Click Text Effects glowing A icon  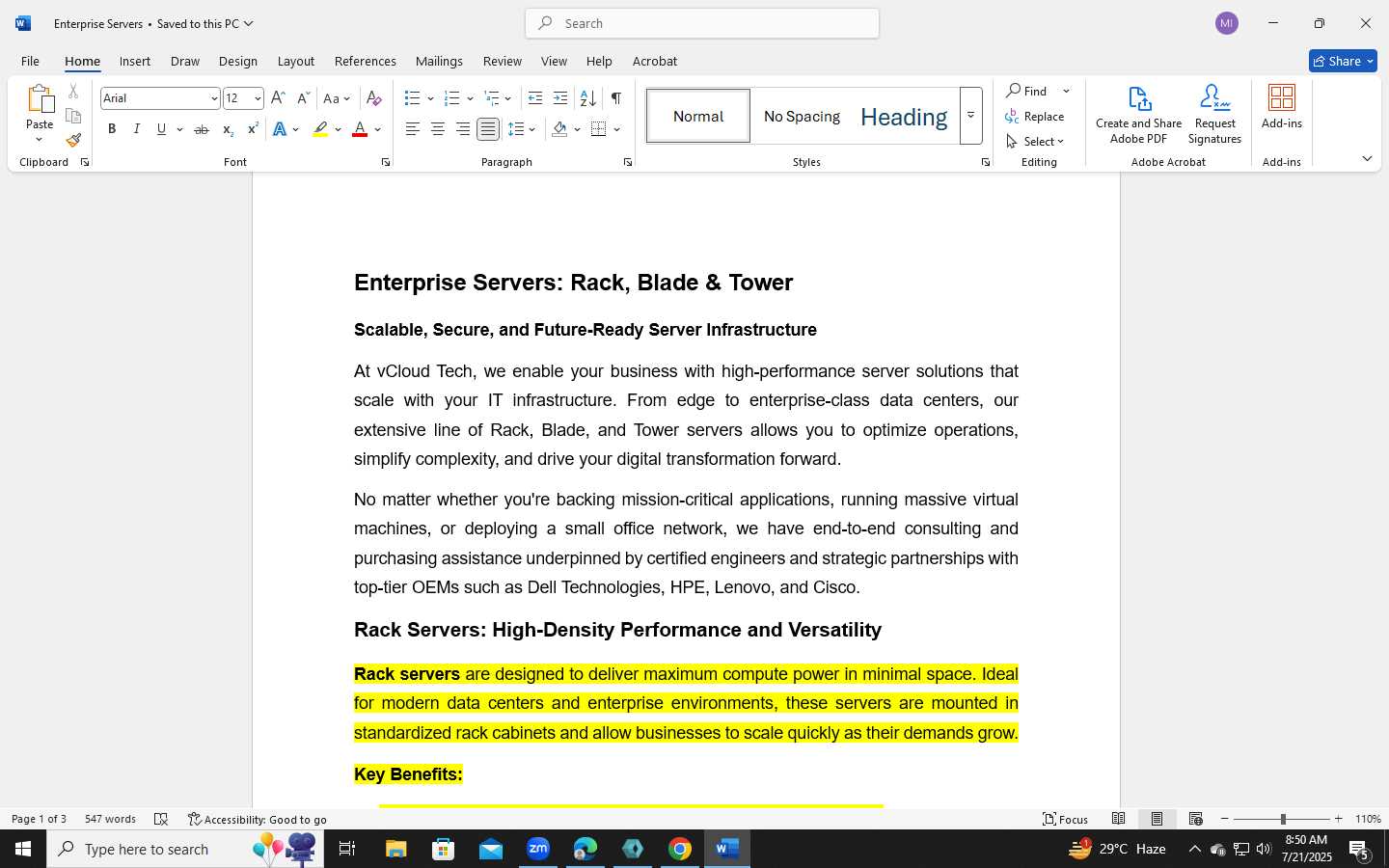tap(280, 129)
